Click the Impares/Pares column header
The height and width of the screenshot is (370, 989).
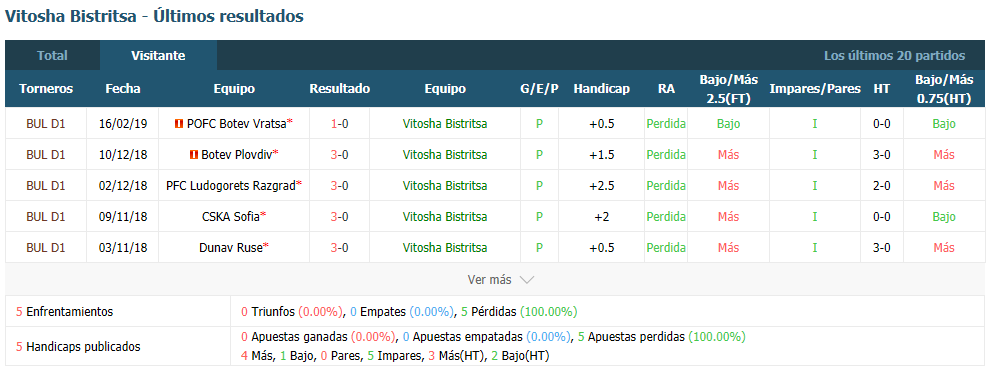(x=815, y=89)
